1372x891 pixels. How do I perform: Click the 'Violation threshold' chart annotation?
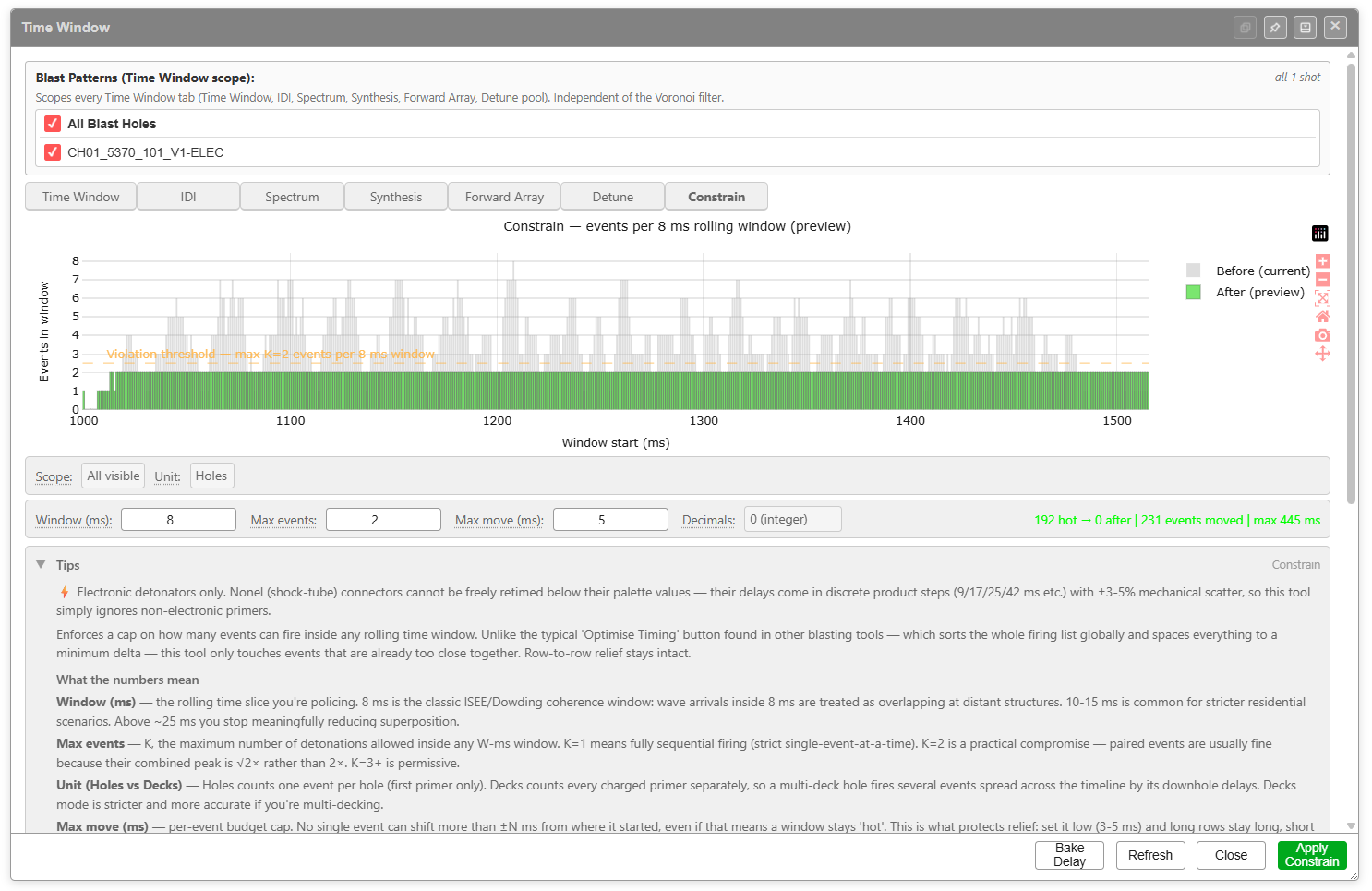click(161, 354)
